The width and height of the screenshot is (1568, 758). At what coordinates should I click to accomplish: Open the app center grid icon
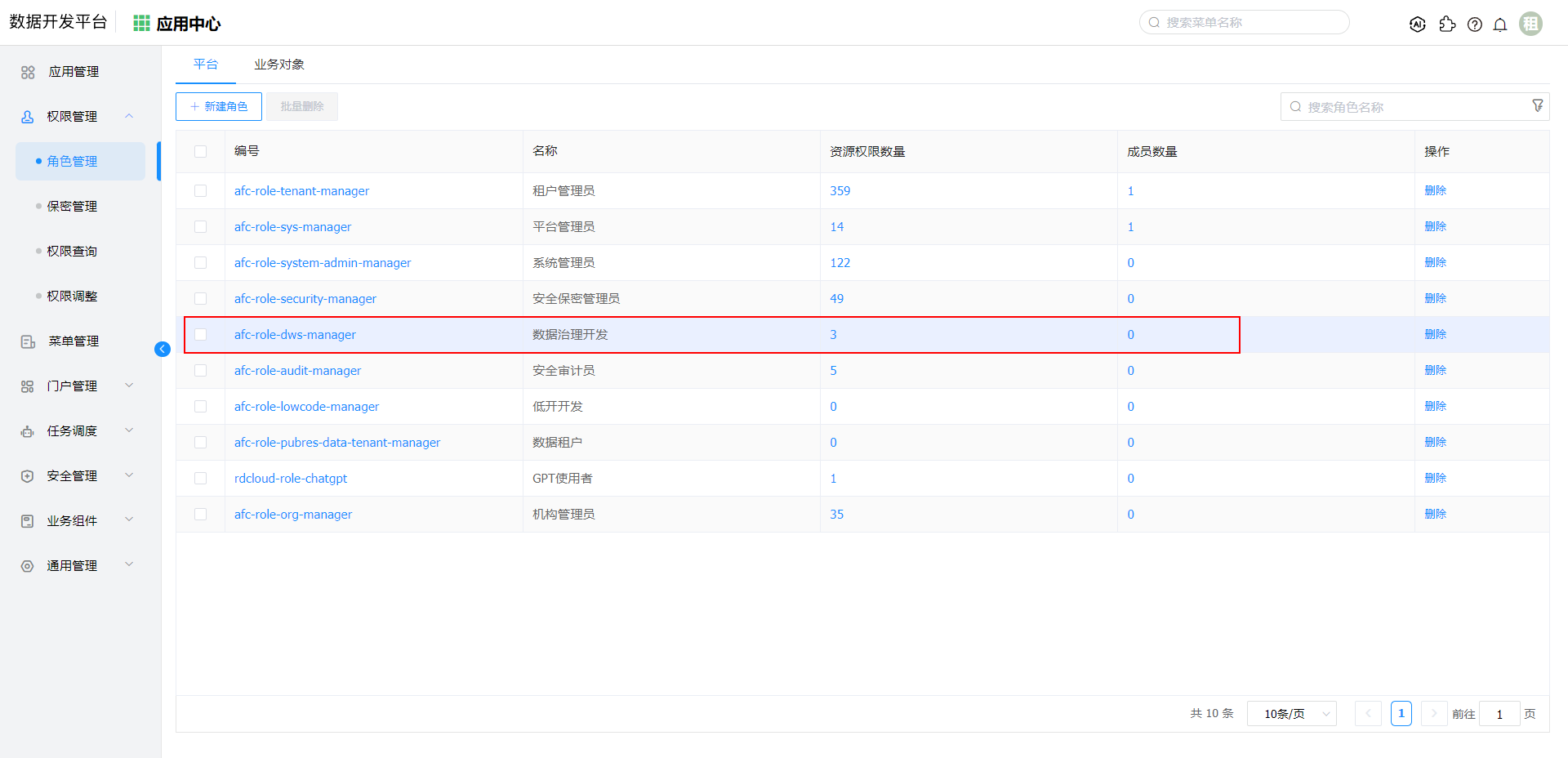click(141, 24)
